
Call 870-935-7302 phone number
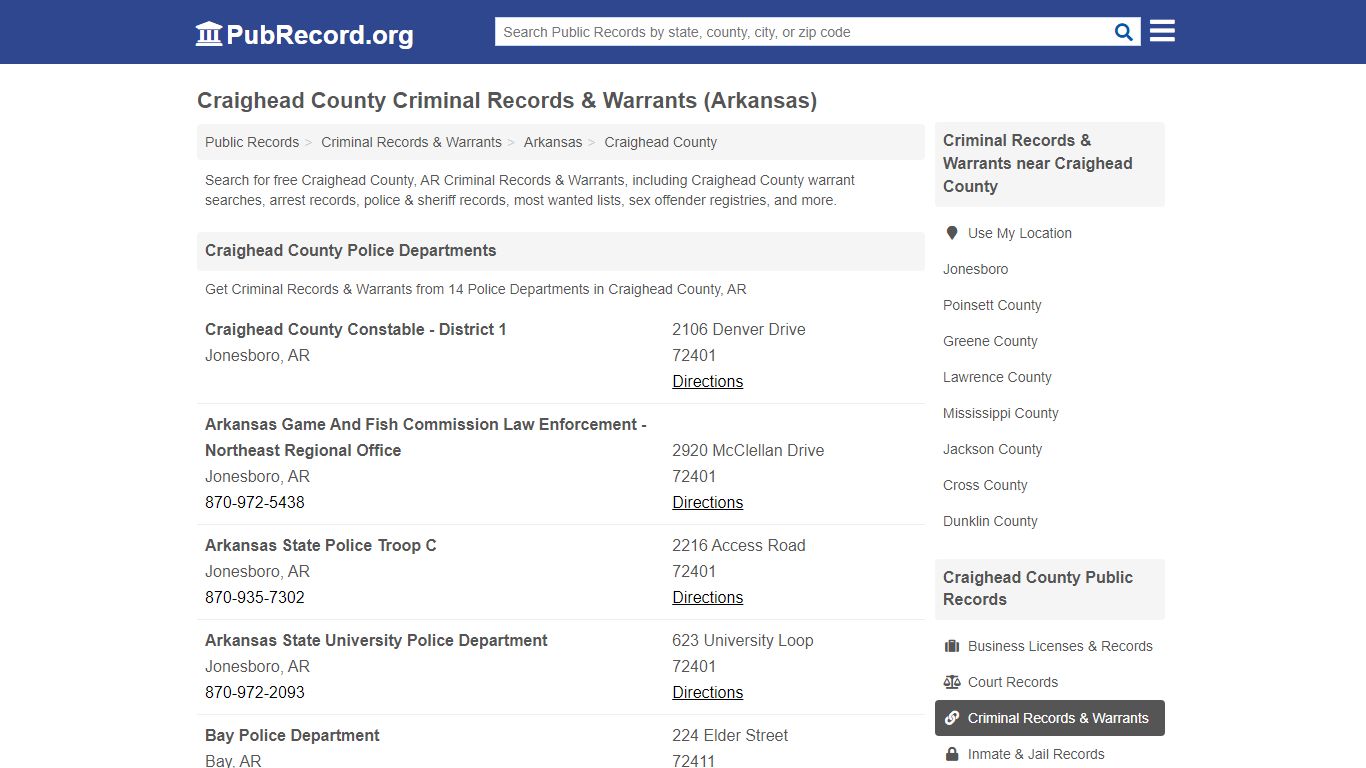255,597
